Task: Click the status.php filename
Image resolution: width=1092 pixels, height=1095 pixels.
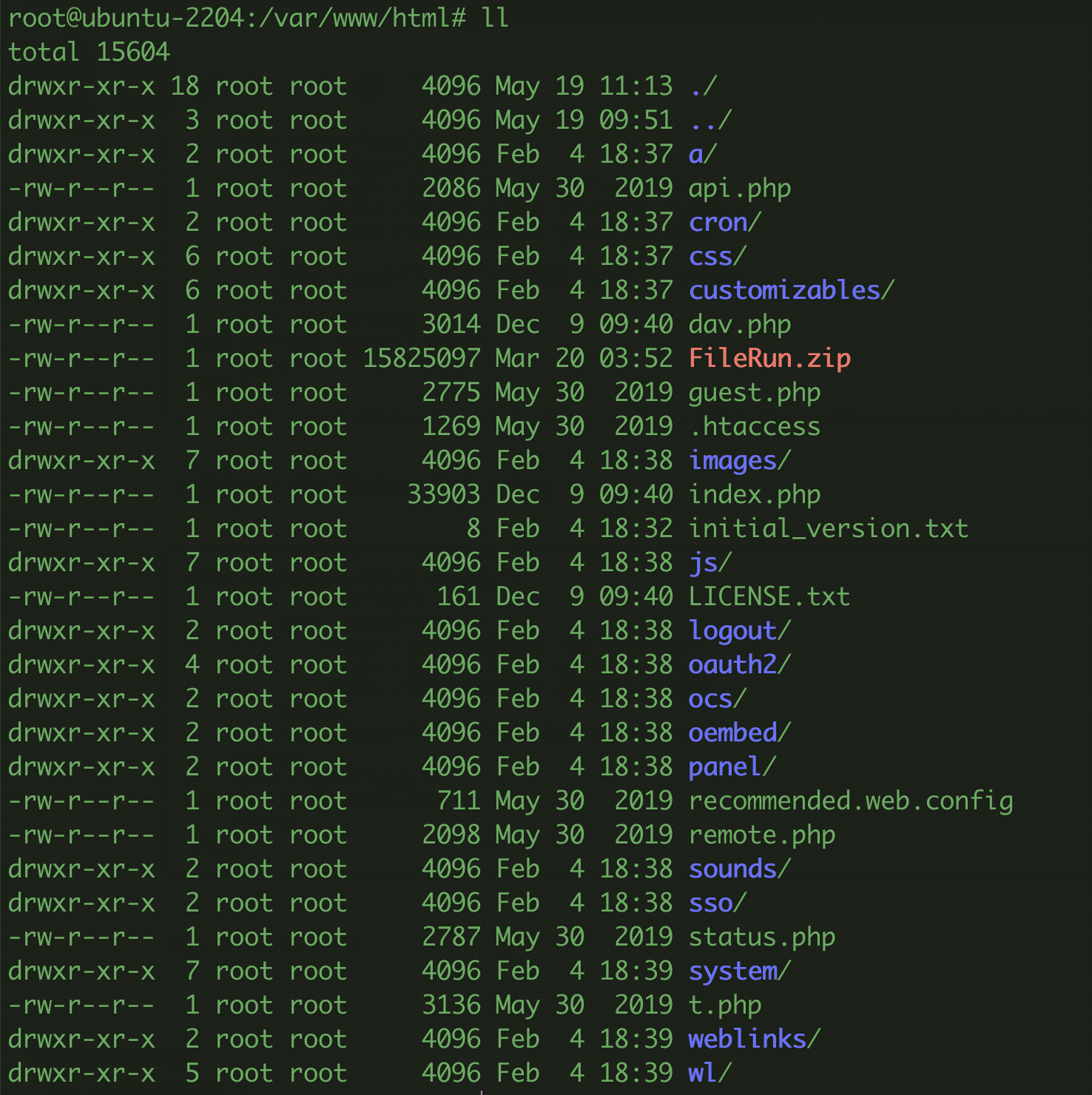Action: pyautogui.click(x=761, y=937)
